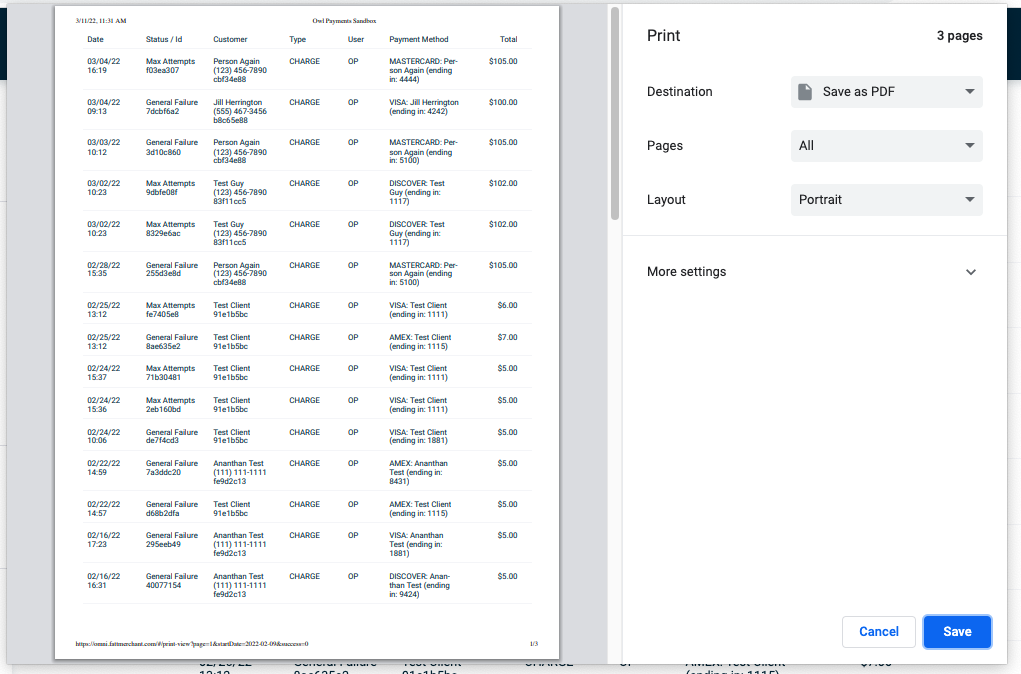Screen dimensions: 1021x674
Task: Click the 'User' column header in preview
Action: click(x=356, y=39)
